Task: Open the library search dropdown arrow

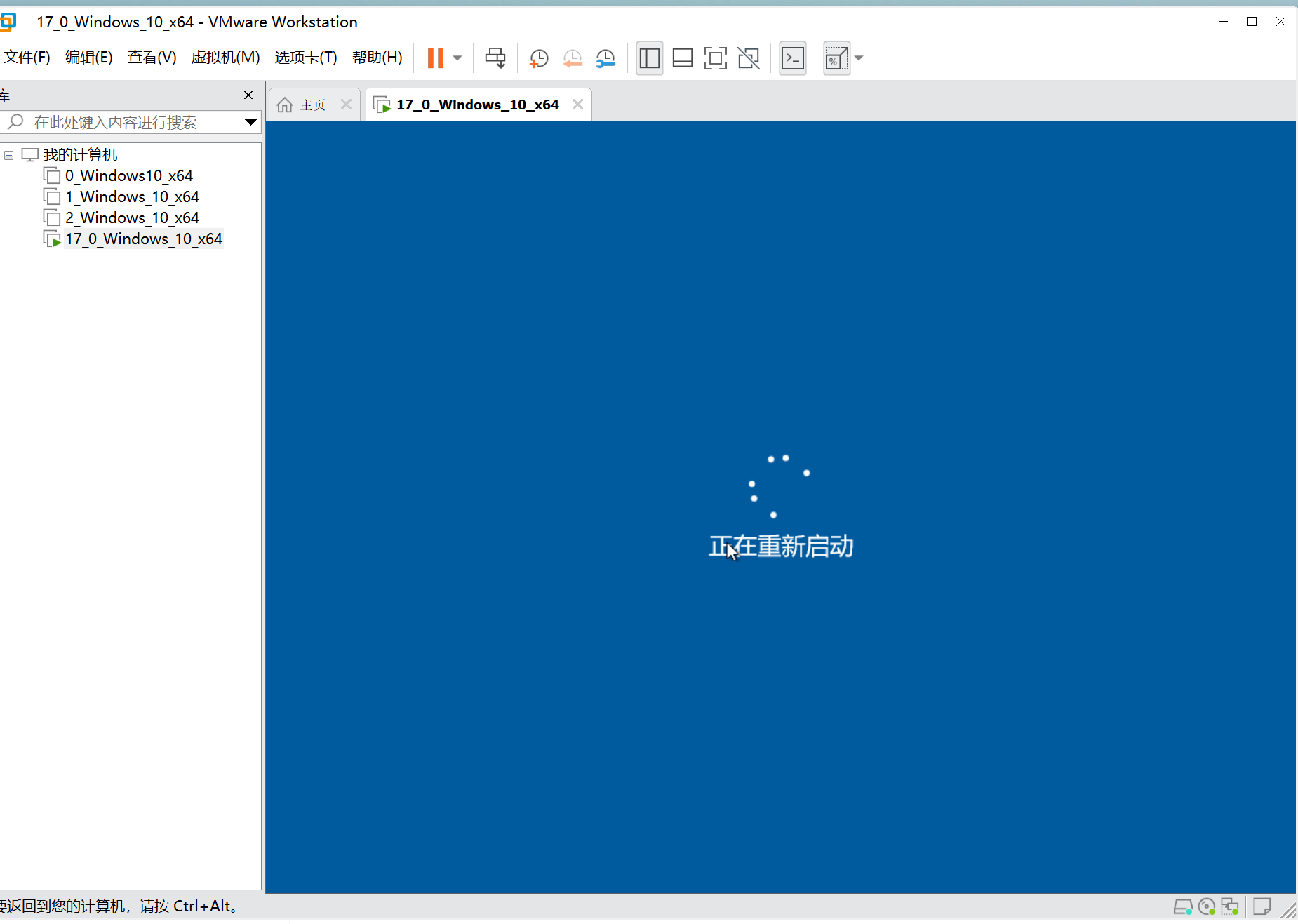Action: click(x=250, y=122)
